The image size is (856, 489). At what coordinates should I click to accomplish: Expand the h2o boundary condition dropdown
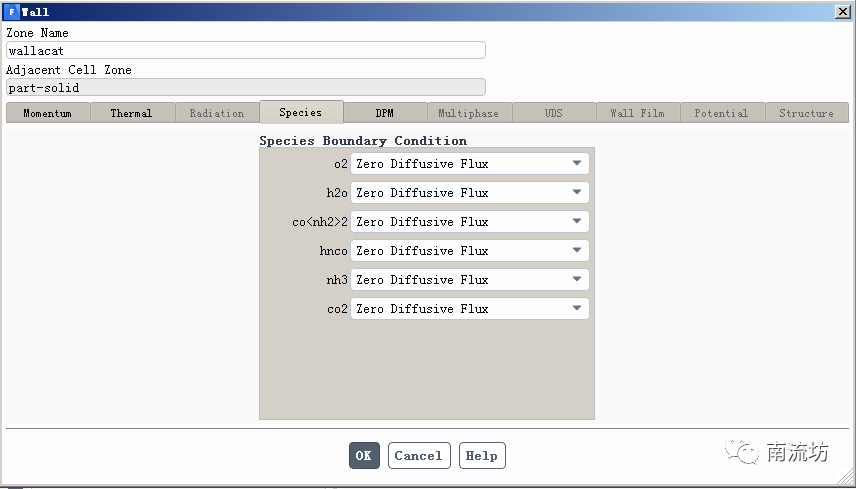tap(469, 193)
